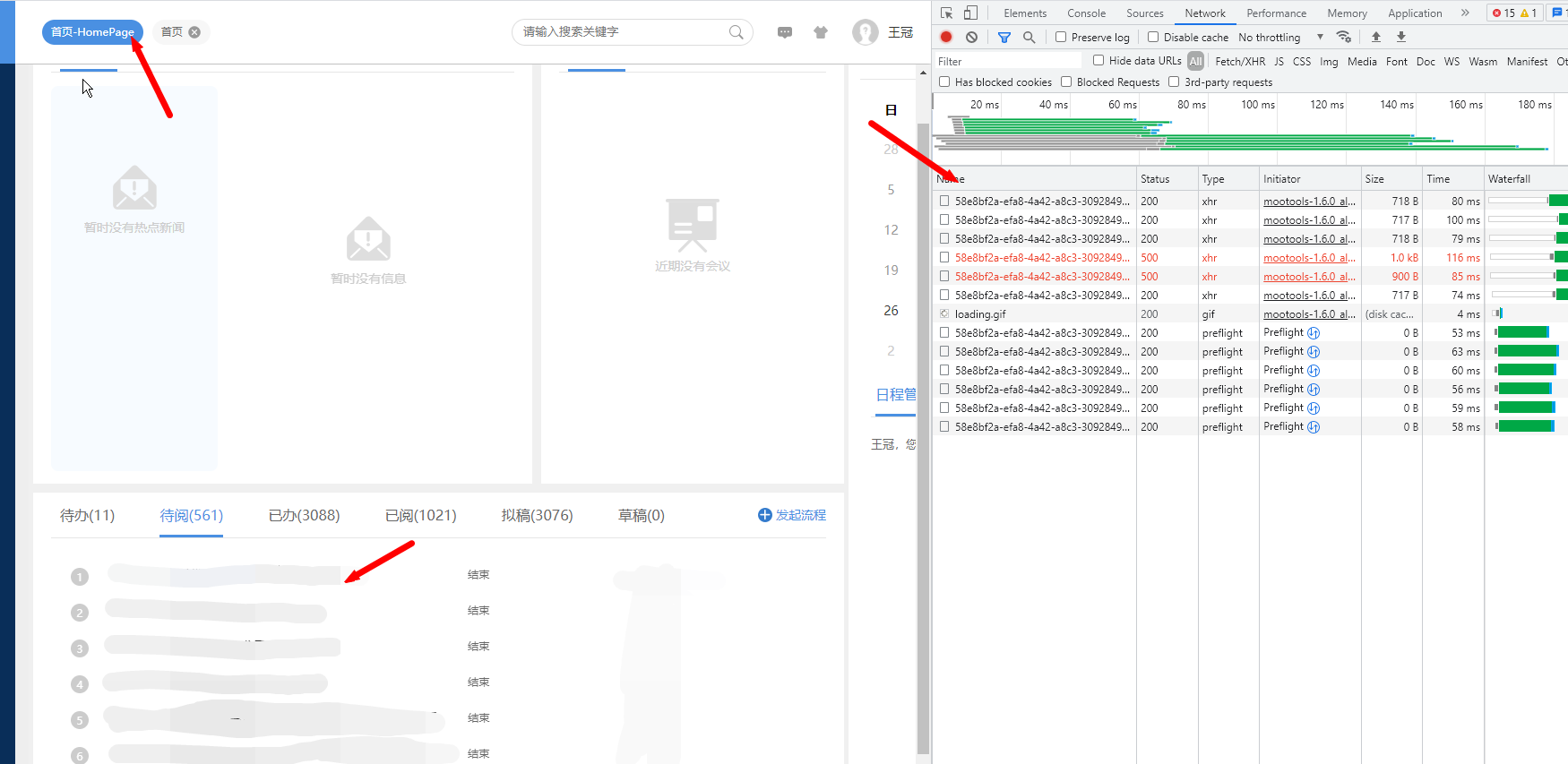Viewport: 1568px width, 764px height.
Task: Filter requests by Fetch/XHR type
Action: coord(1240,61)
